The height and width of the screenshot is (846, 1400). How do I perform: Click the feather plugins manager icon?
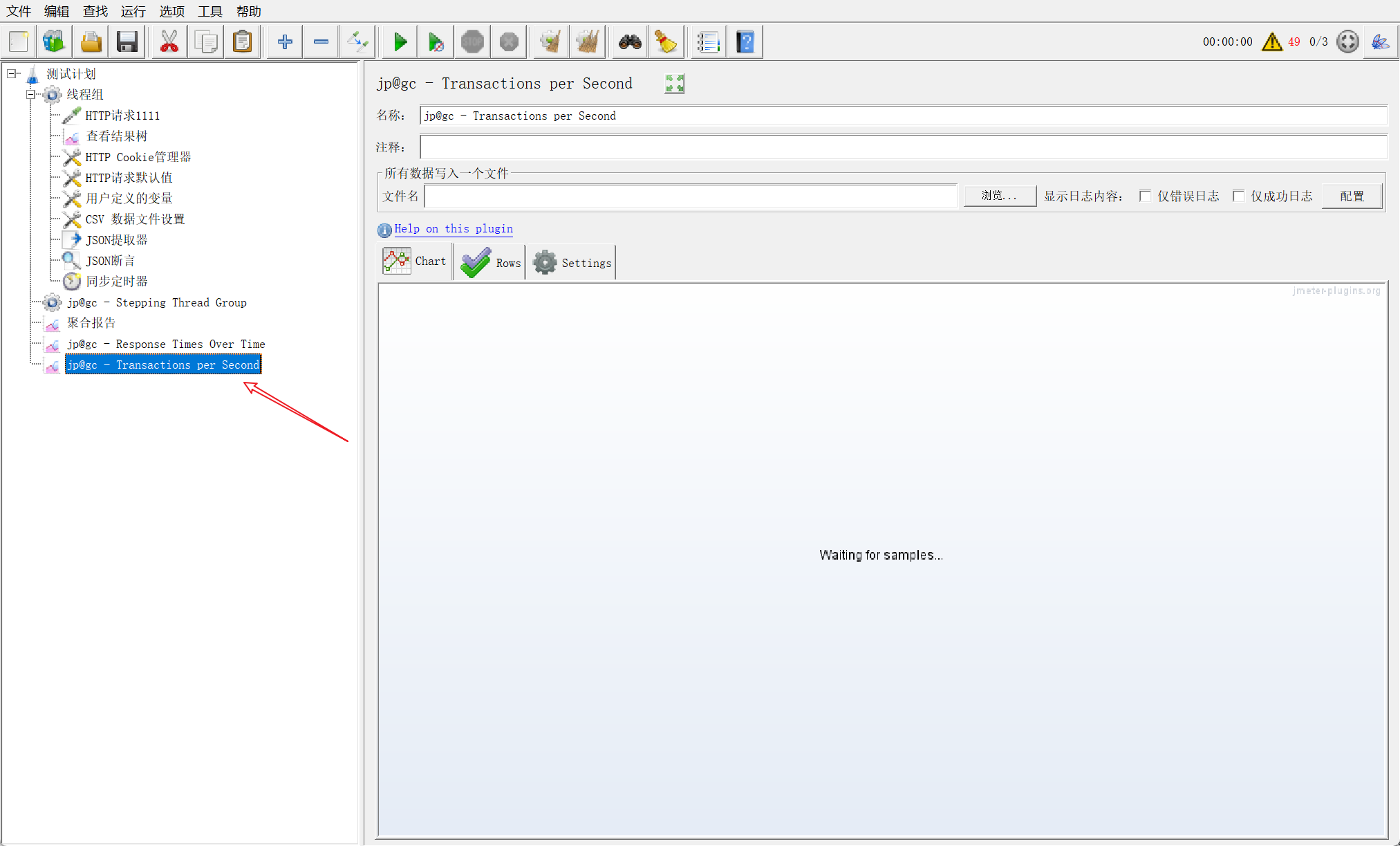[x=1381, y=42]
